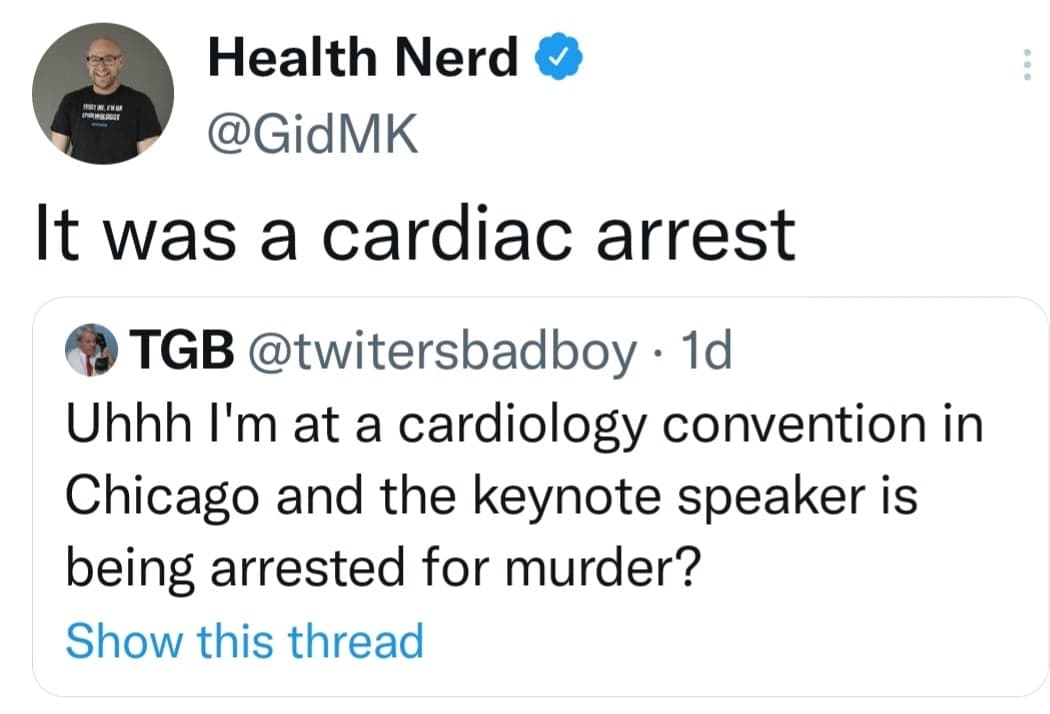Click Health Nerd's profile picture
The image size is (1050, 714).
click(103, 95)
